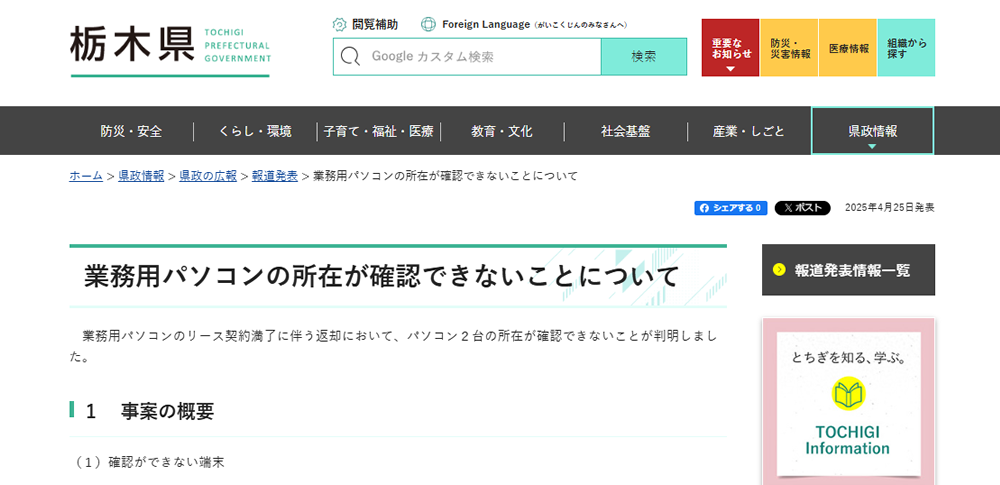Viewport: 1000px width, 485px height.
Task: Post the page on X
Action: 802,208
